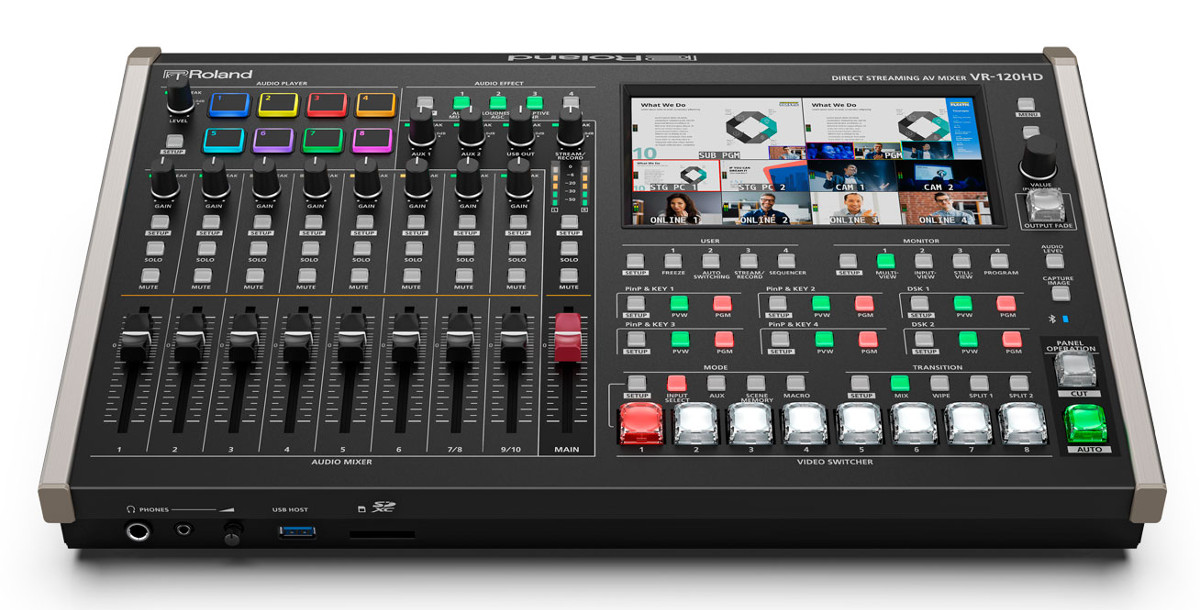Enable PinP & KEY 4 PVW
The height and width of the screenshot is (610, 1200).
pos(824,339)
